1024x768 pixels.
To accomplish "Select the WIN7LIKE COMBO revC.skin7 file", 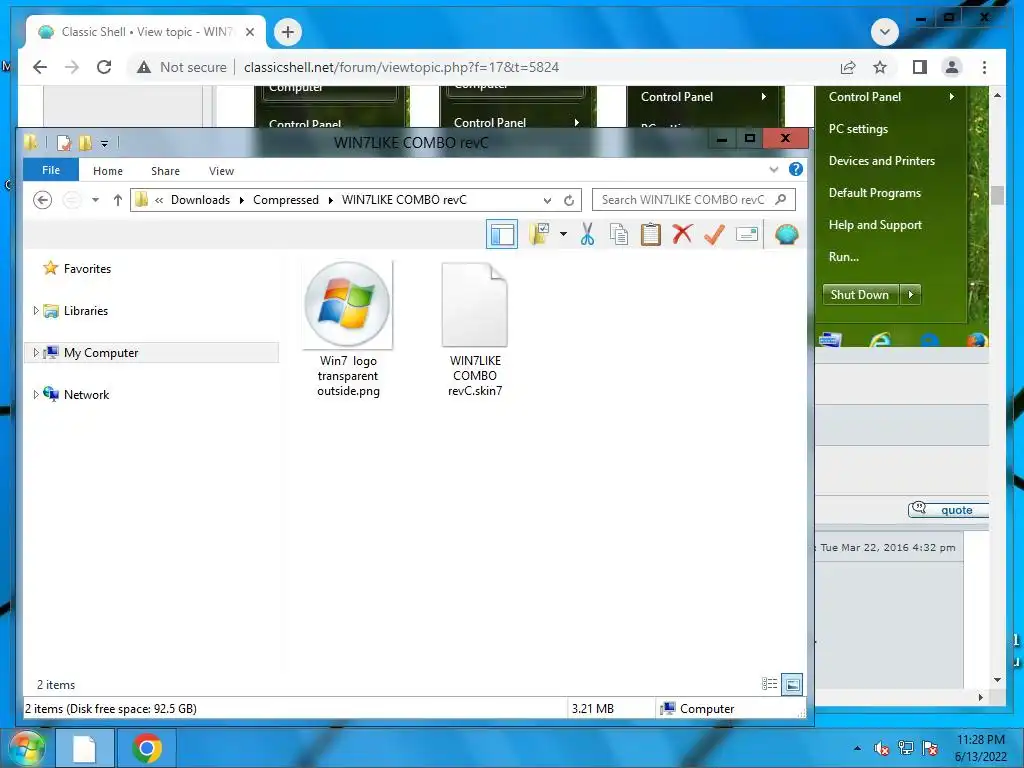I will (475, 329).
